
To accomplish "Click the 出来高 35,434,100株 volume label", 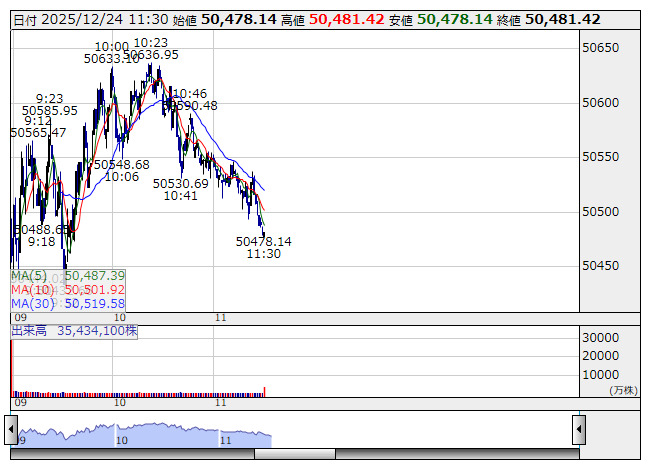I will tap(74, 331).
